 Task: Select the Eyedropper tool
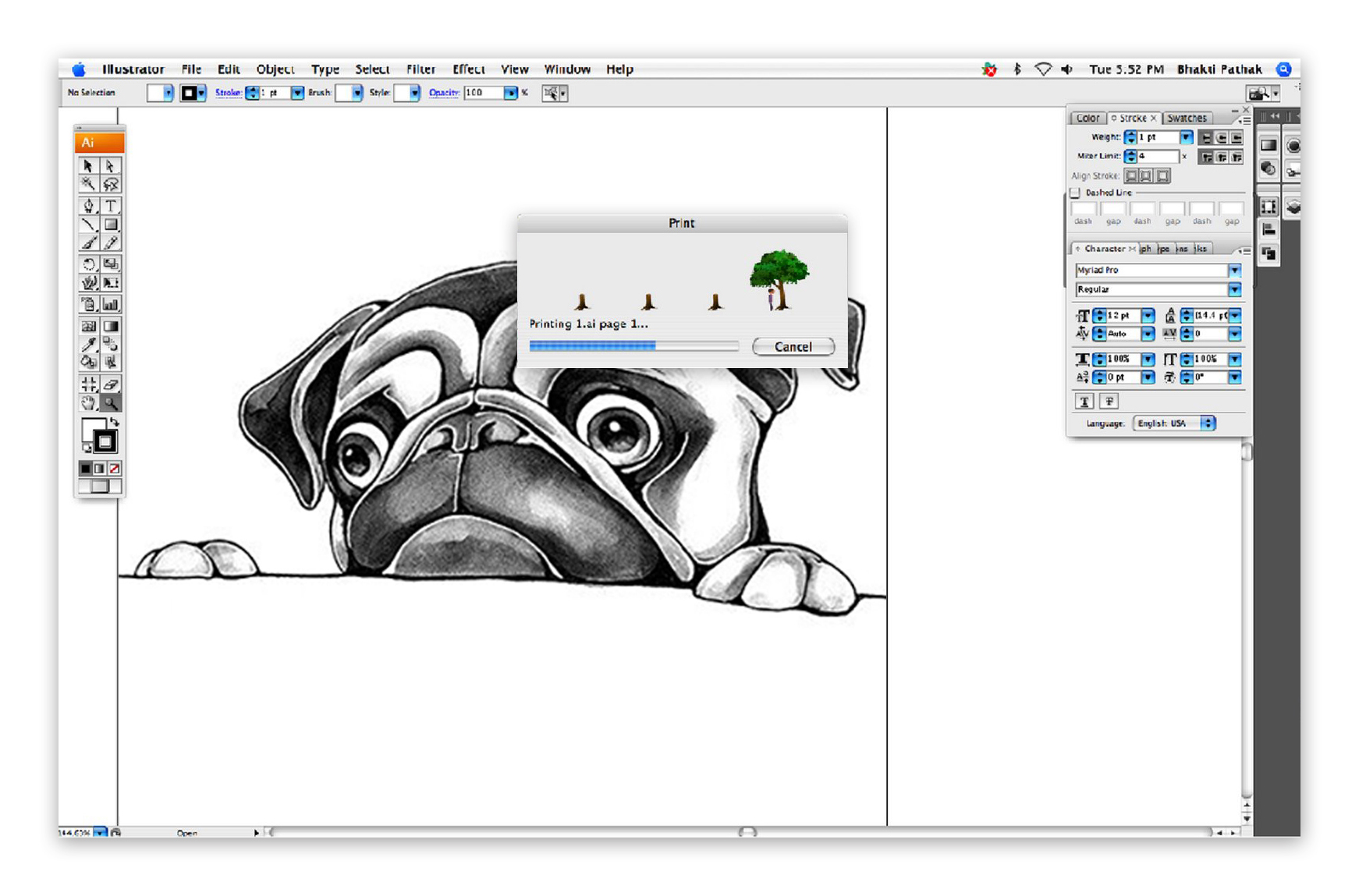point(88,345)
